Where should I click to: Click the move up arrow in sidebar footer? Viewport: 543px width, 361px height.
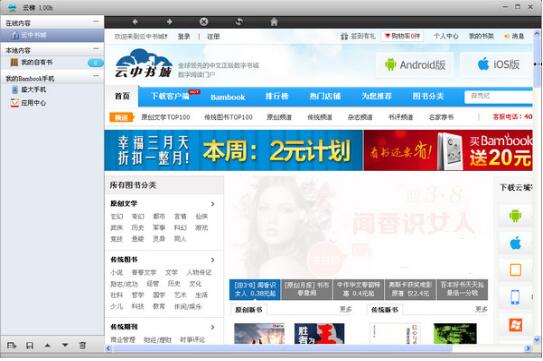[47, 345]
